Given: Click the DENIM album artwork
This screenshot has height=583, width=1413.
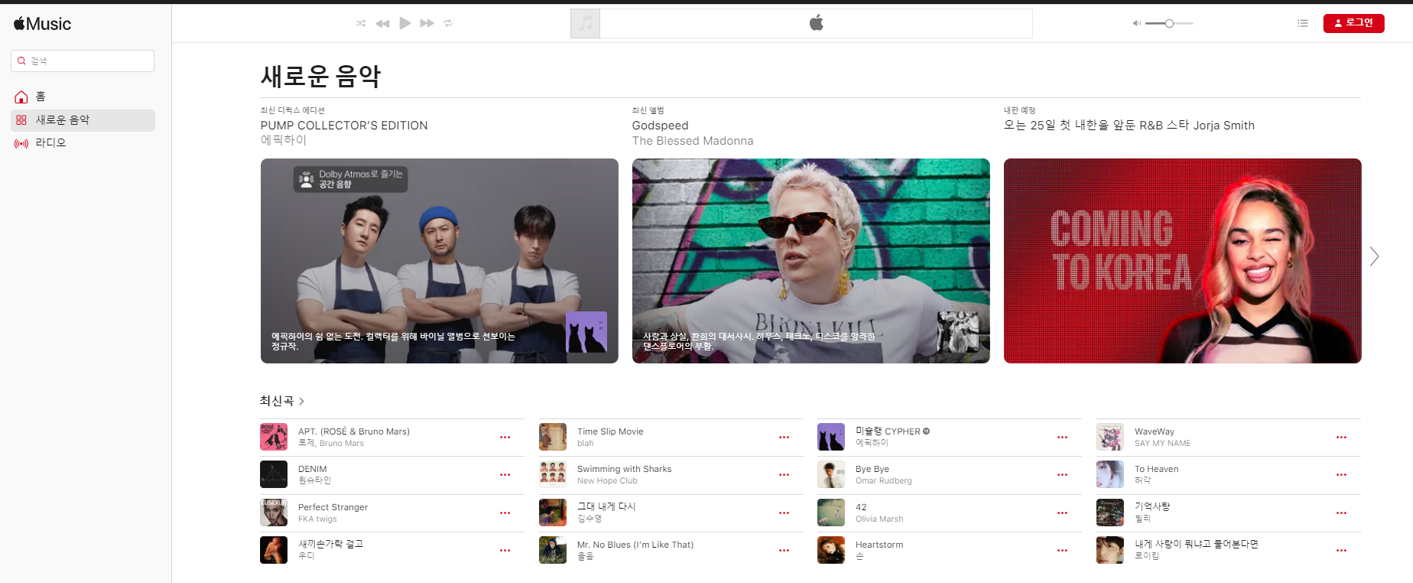Looking at the screenshot, I should point(274,474).
